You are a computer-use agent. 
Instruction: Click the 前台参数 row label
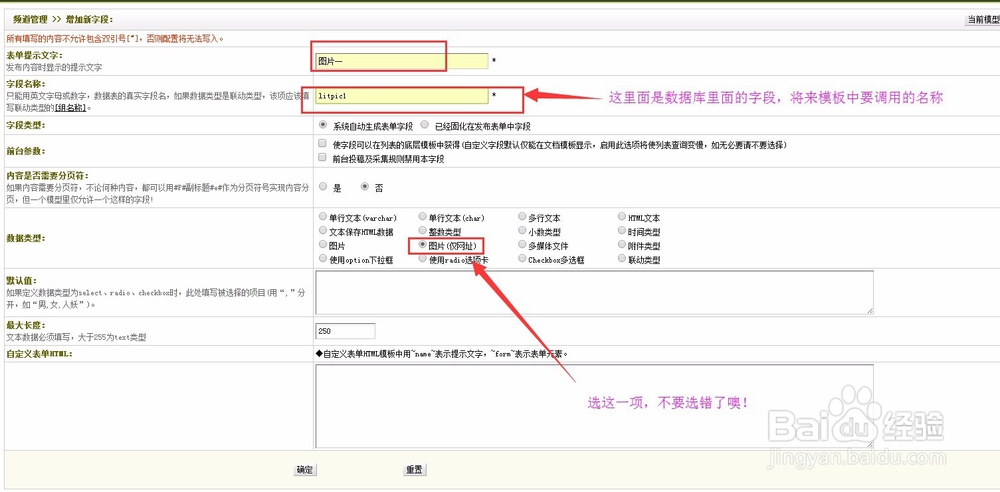[x=26, y=151]
